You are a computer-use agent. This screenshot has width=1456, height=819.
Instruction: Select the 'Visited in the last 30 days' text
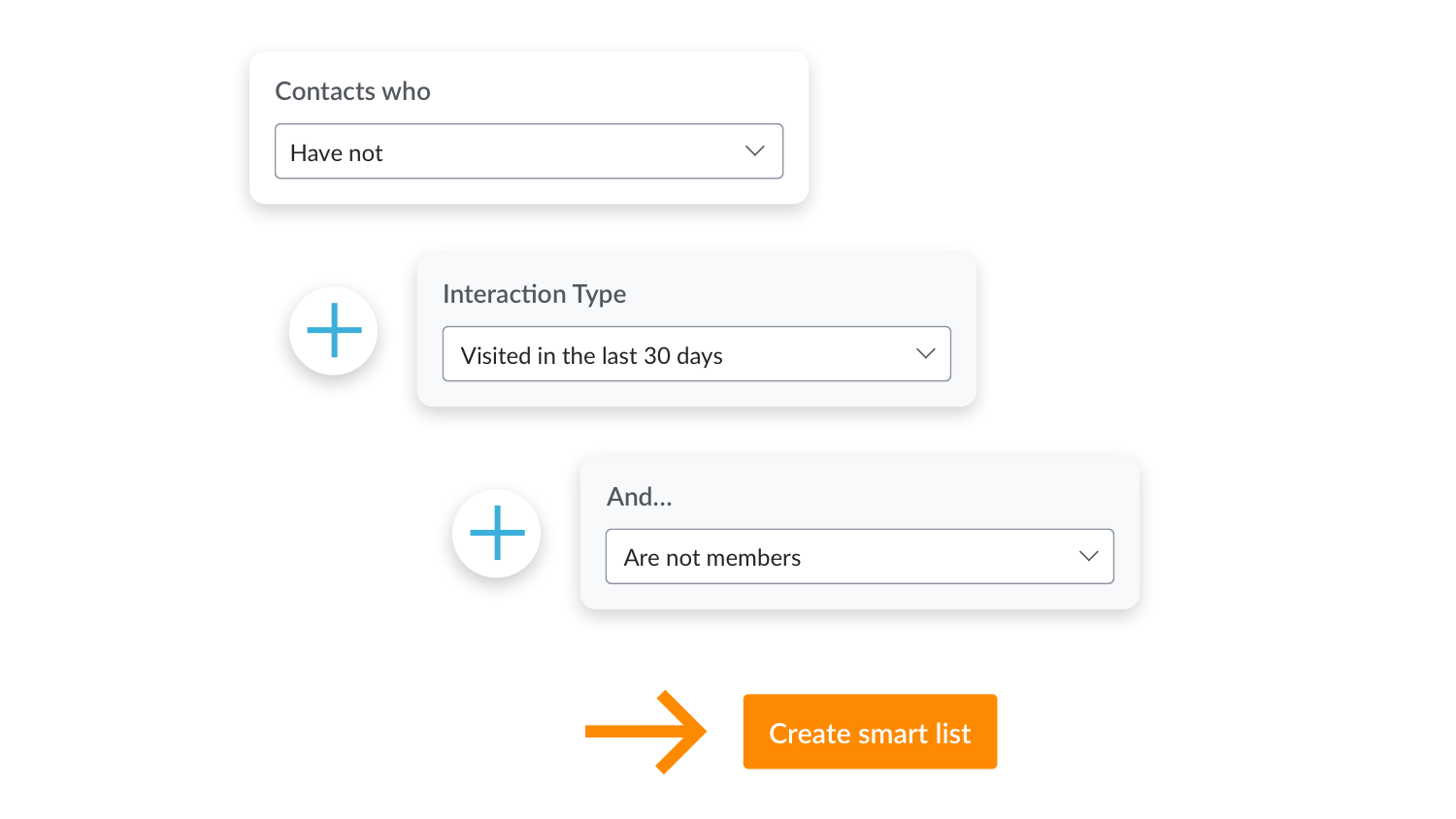[591, 356]
